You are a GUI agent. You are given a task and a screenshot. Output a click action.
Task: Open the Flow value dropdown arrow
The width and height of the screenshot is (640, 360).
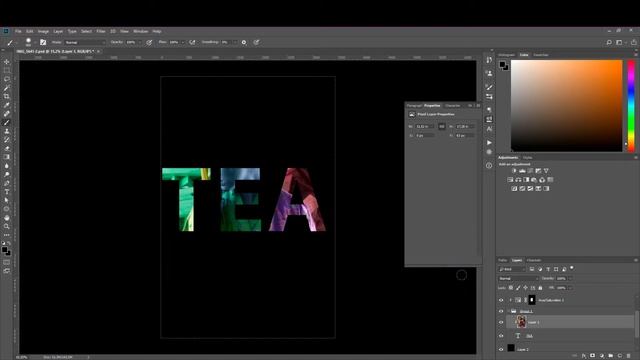183,42
